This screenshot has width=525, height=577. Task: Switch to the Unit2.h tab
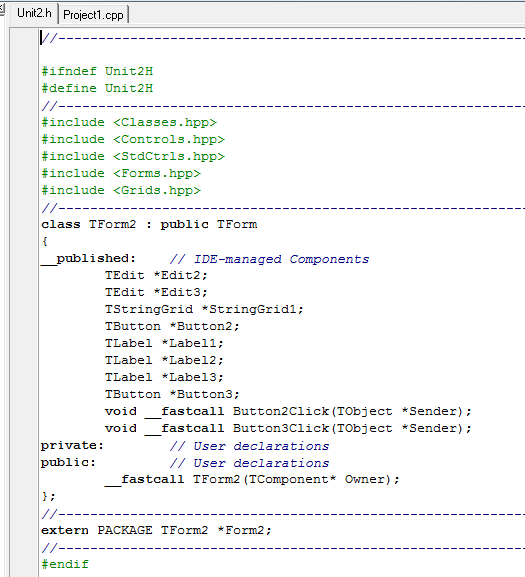pyautogui.click(x=34, y=13)
